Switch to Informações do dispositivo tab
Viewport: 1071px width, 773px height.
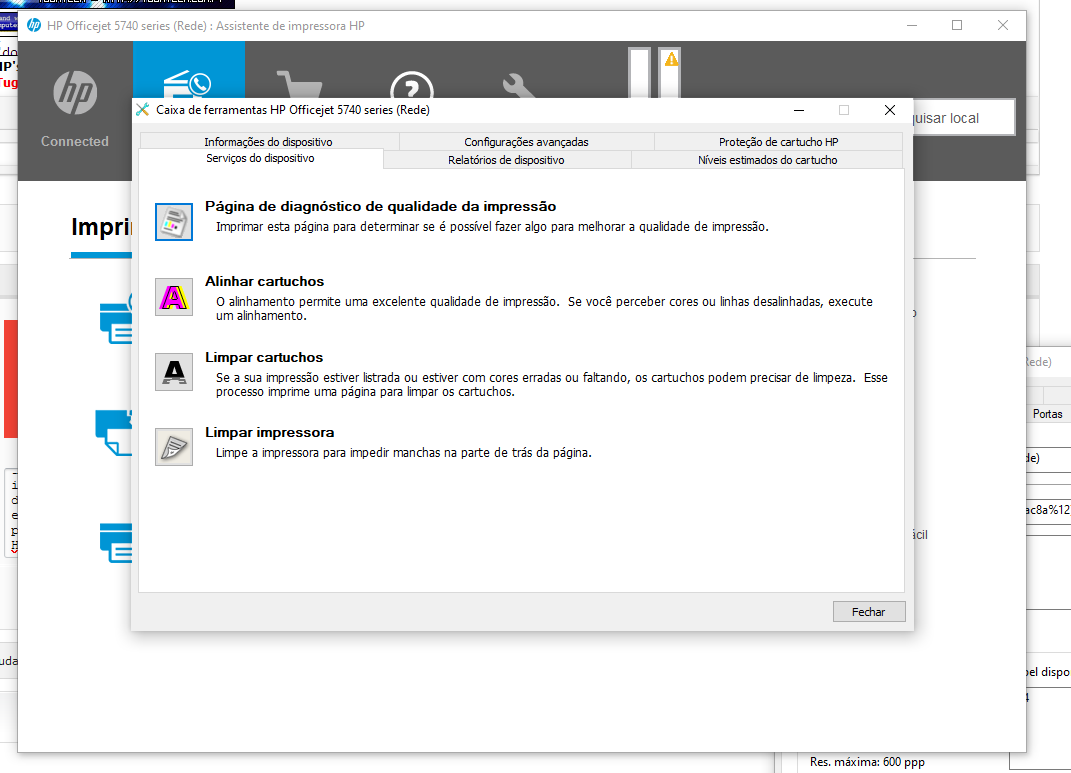pos(268,142)
